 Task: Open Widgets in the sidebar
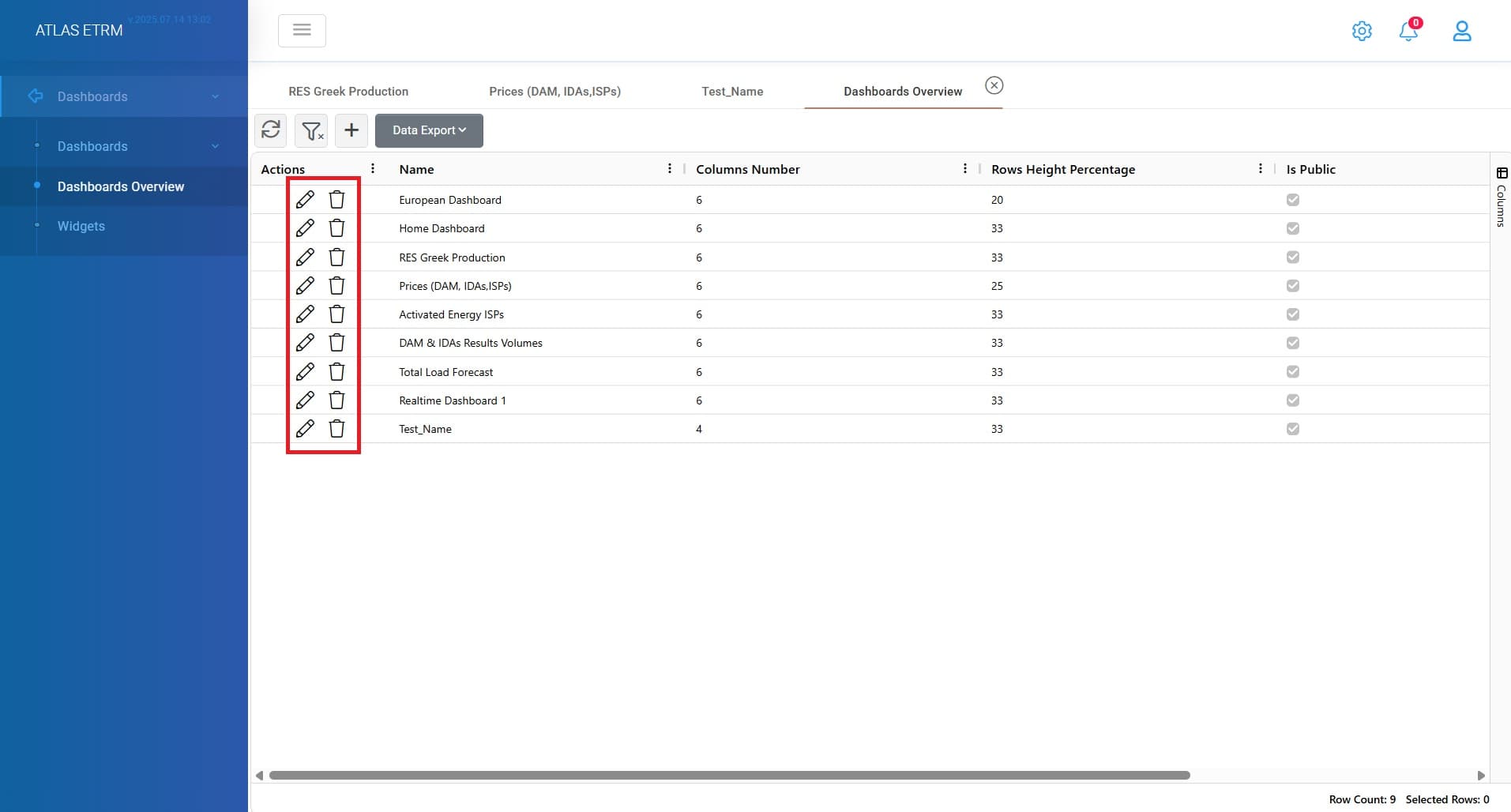[81, 226]
